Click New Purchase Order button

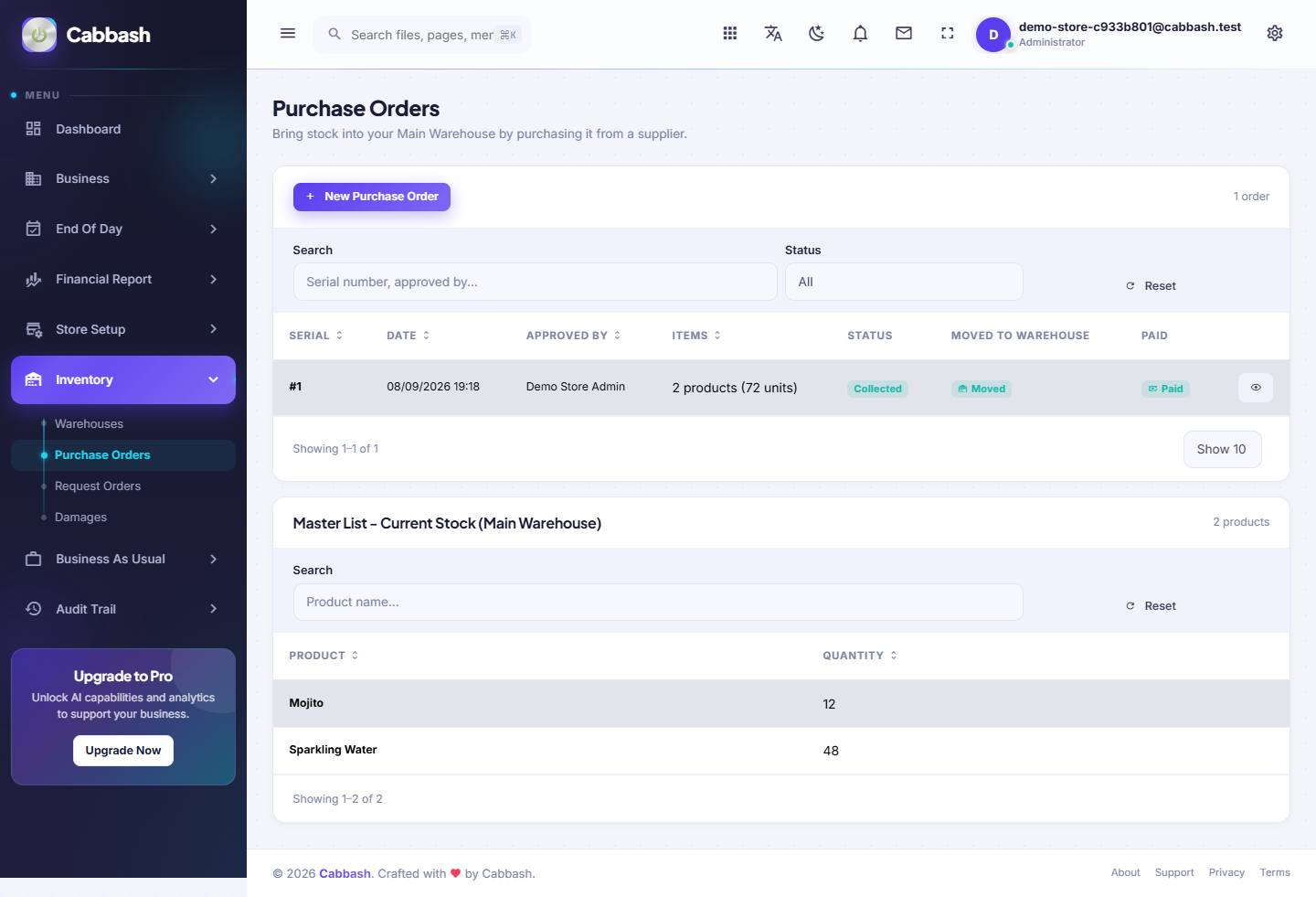pos(372,197)
